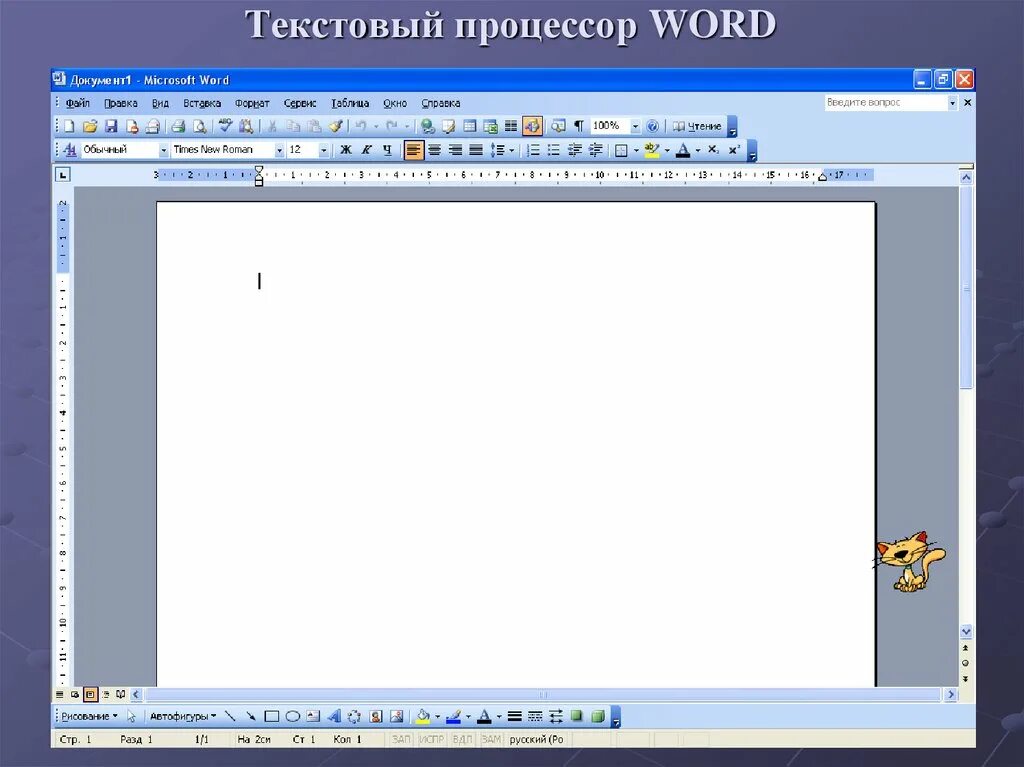The image size is (1024, 767).
Task: Toggle subscript formatting
Action: 713,150
